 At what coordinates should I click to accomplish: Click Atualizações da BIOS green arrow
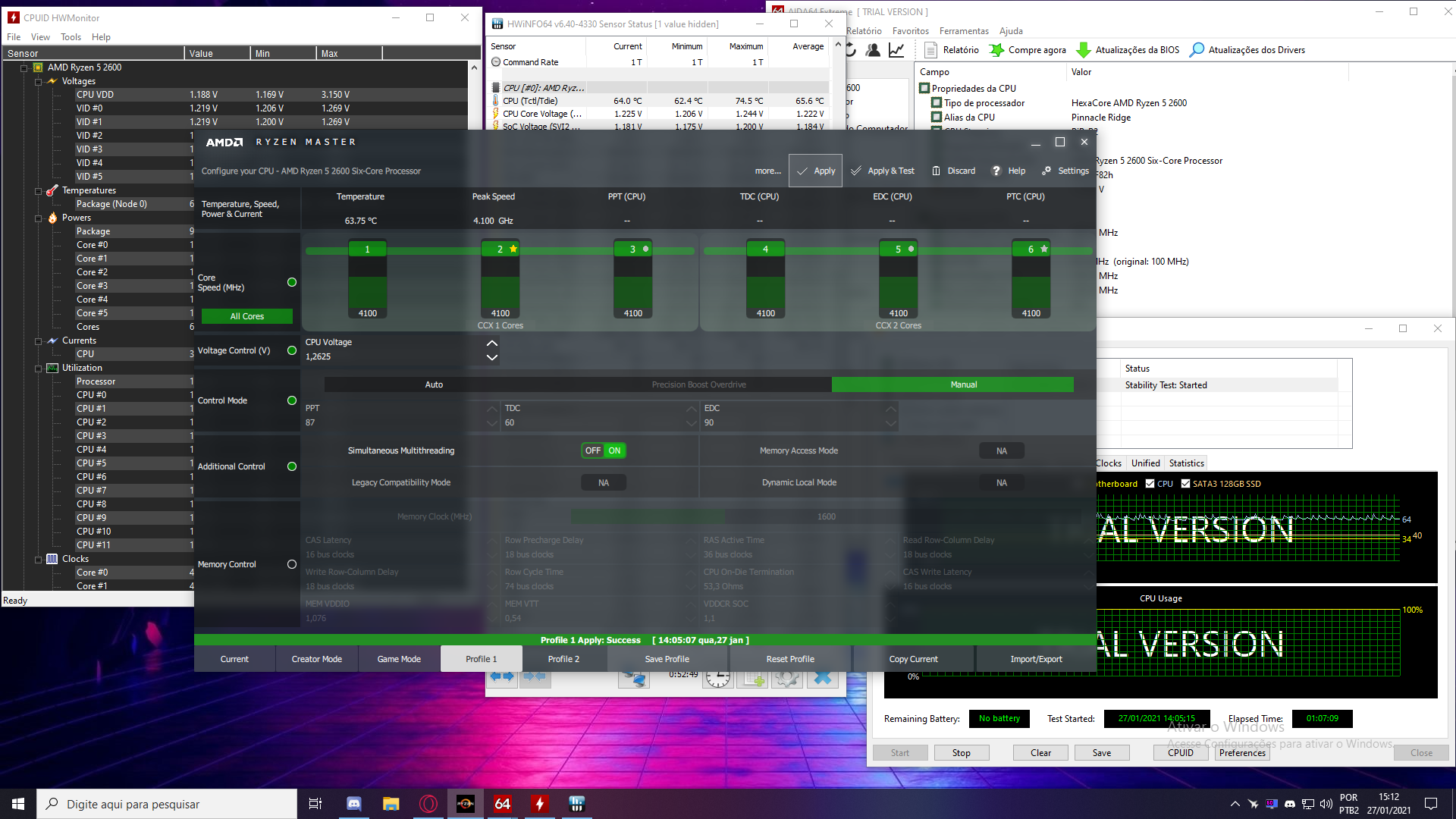click(1084, 50)
